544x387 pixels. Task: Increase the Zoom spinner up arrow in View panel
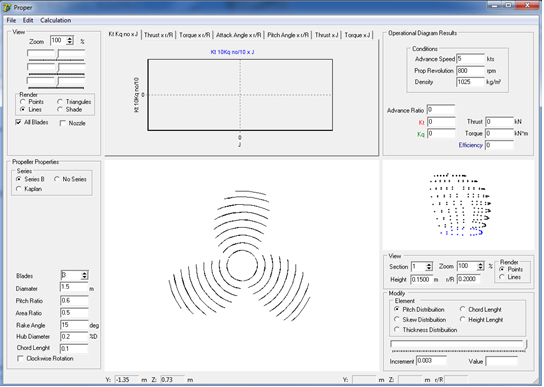point(70,39)
